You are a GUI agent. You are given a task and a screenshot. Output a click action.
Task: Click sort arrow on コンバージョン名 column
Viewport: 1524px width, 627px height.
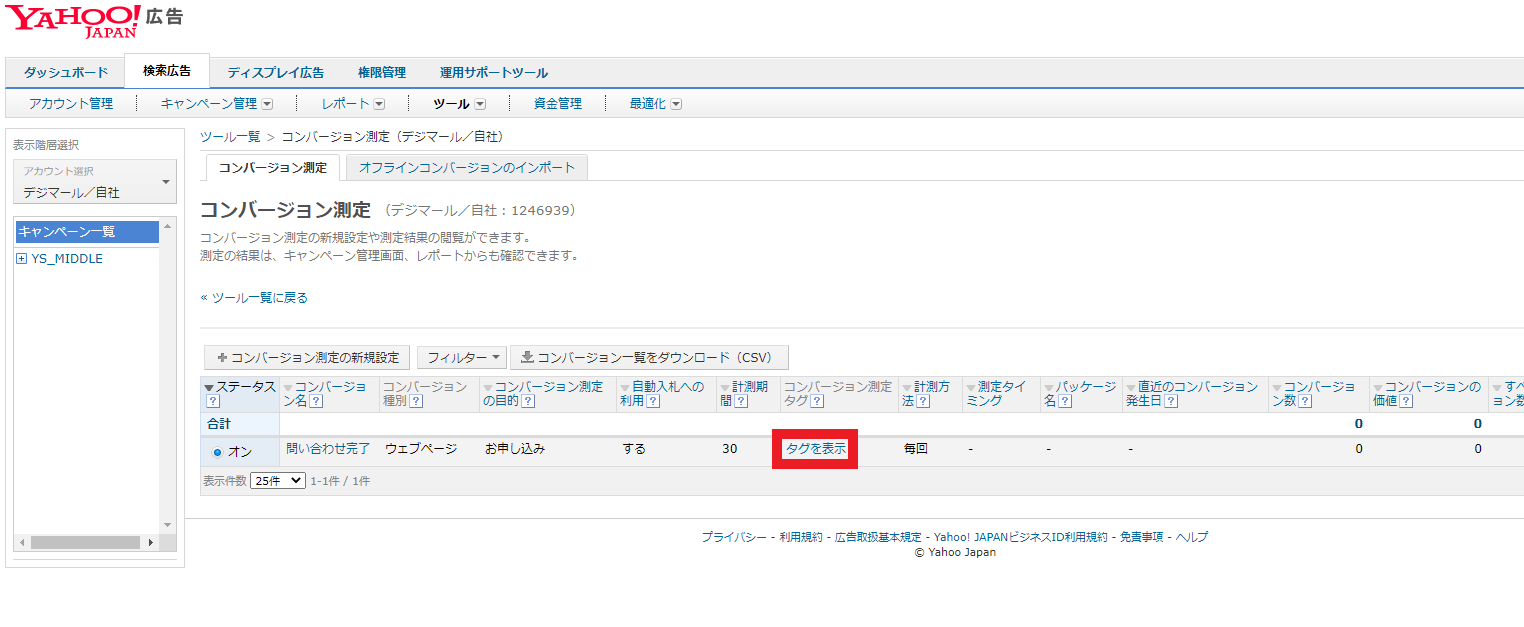tap(289, 388)
